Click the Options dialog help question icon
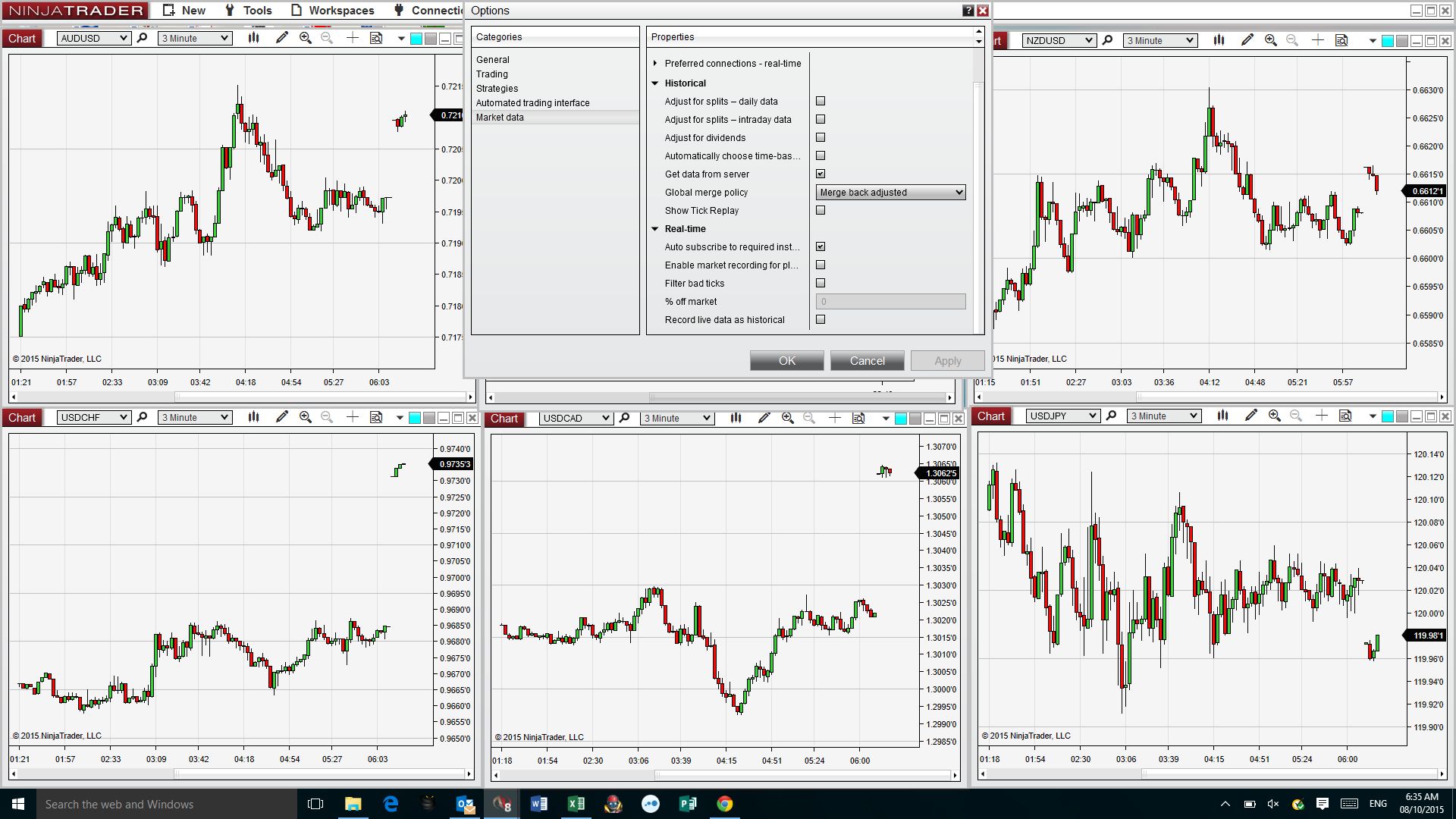Screen dimensions: 1456x819 [x=968, y=11]
